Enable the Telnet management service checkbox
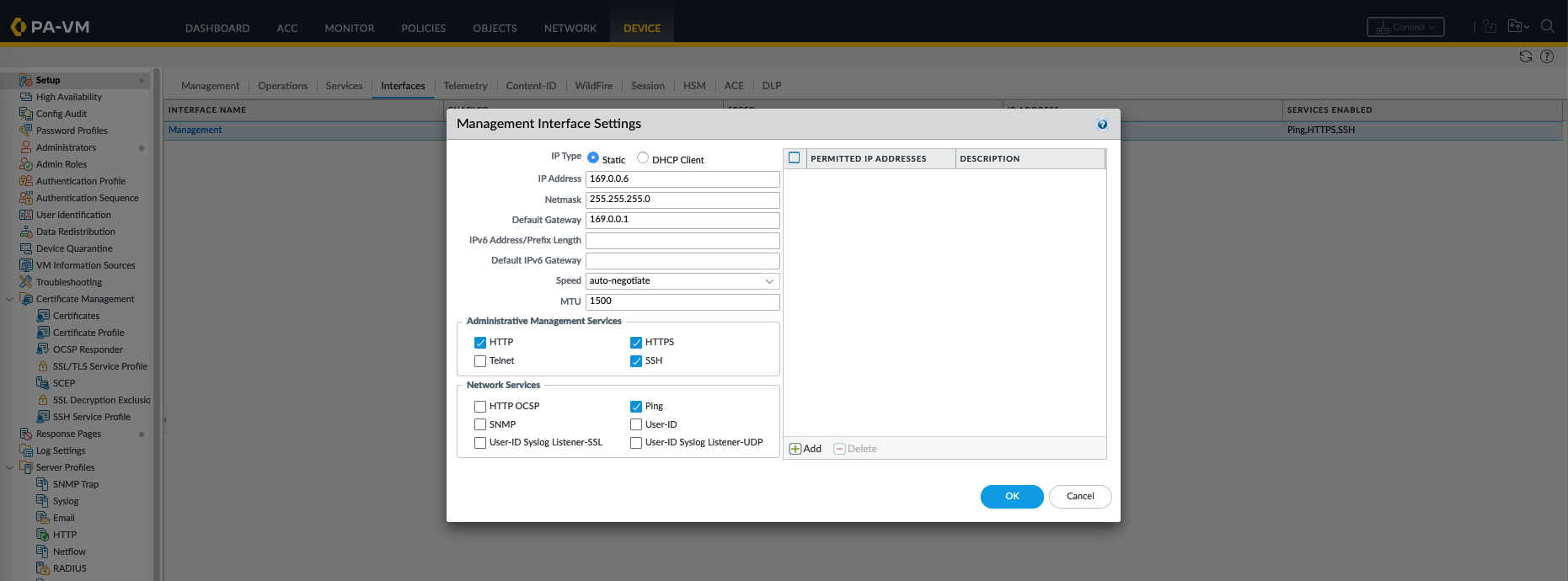The image size is (1568, 581). coord(480,361)
